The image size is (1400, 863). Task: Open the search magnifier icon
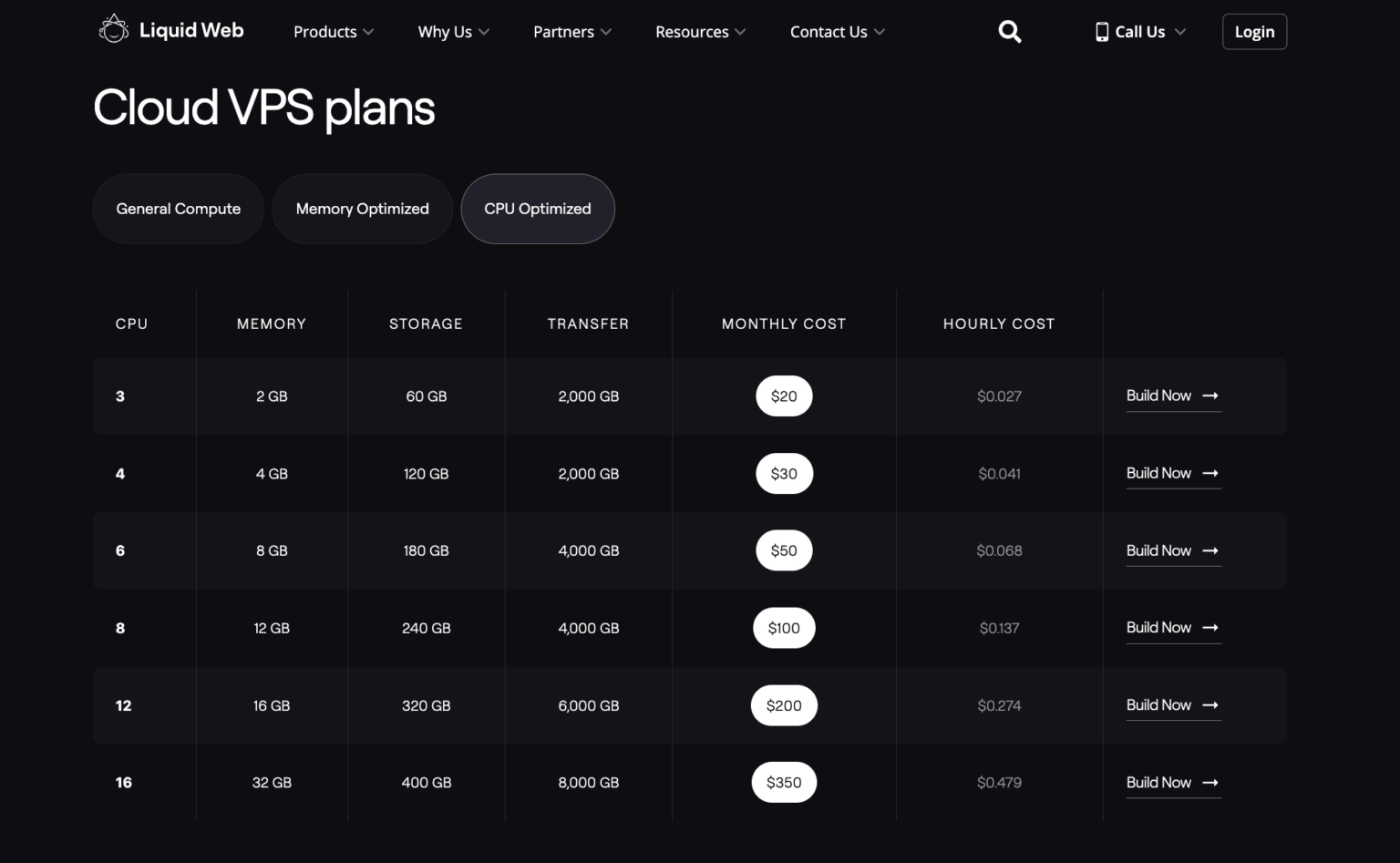point(1009,31)
